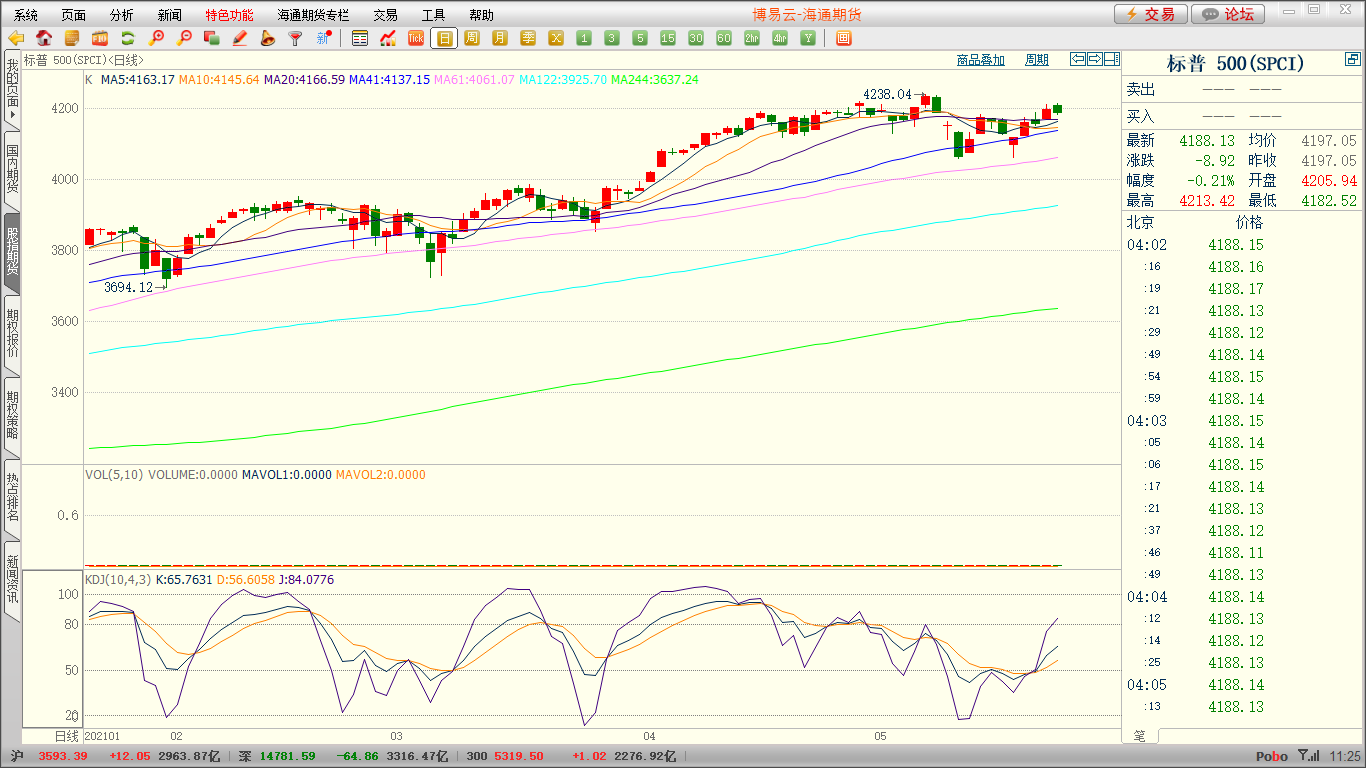Select the 30-minute period button
The width and height of the screenshot is (1366, 768).
tap(696, 38)
